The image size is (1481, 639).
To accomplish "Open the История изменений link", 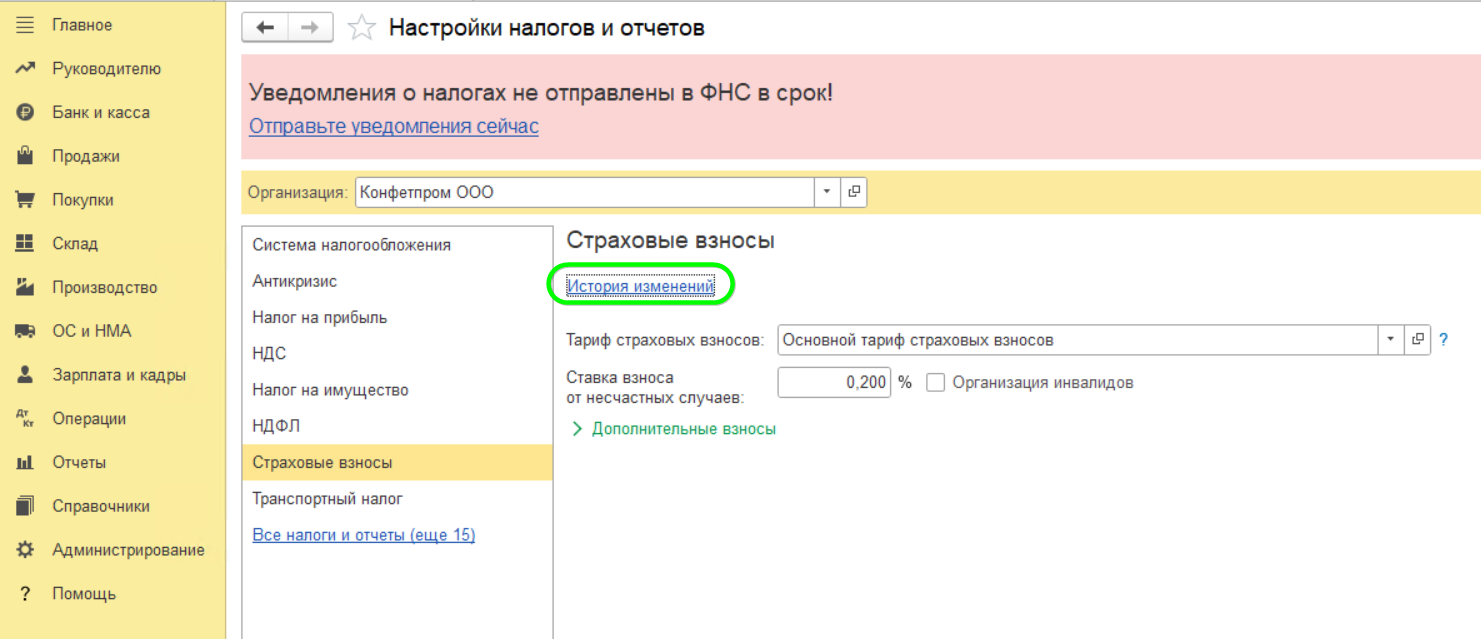I will coord(640,286).
